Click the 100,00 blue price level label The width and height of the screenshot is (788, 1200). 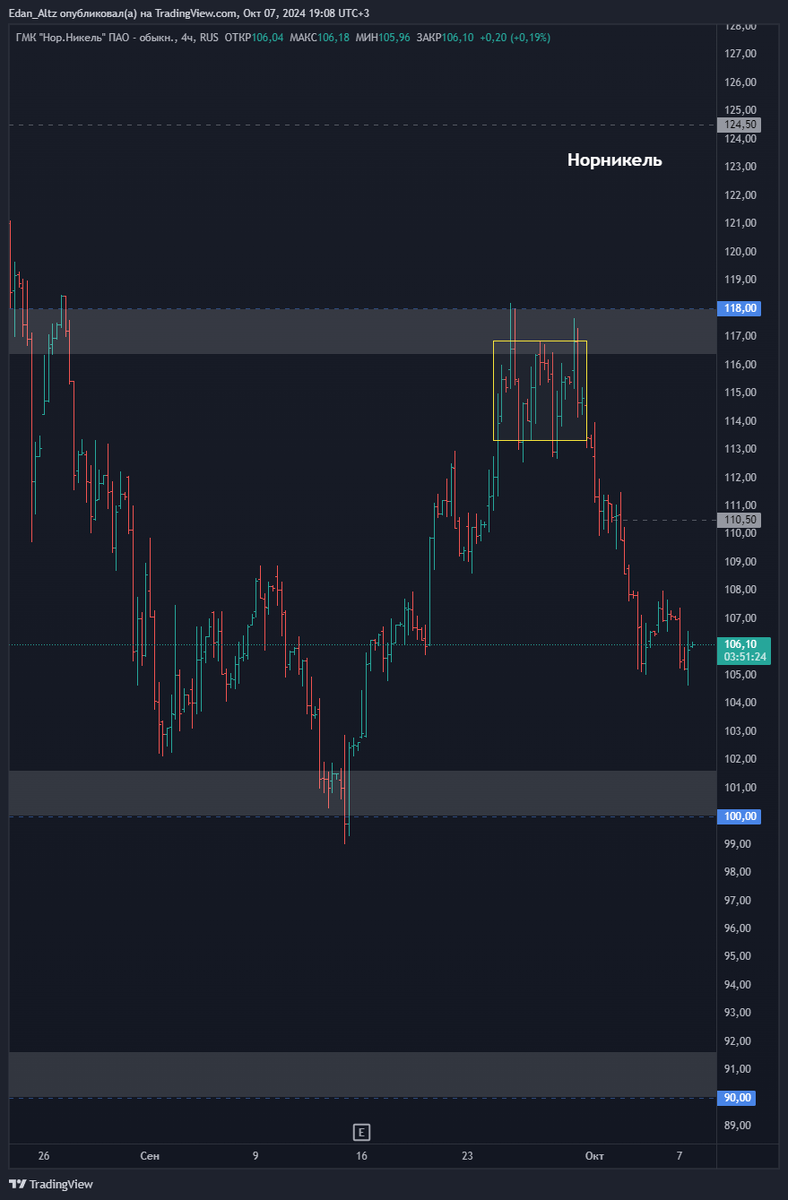pyautogui.click(x=739, y=816)
